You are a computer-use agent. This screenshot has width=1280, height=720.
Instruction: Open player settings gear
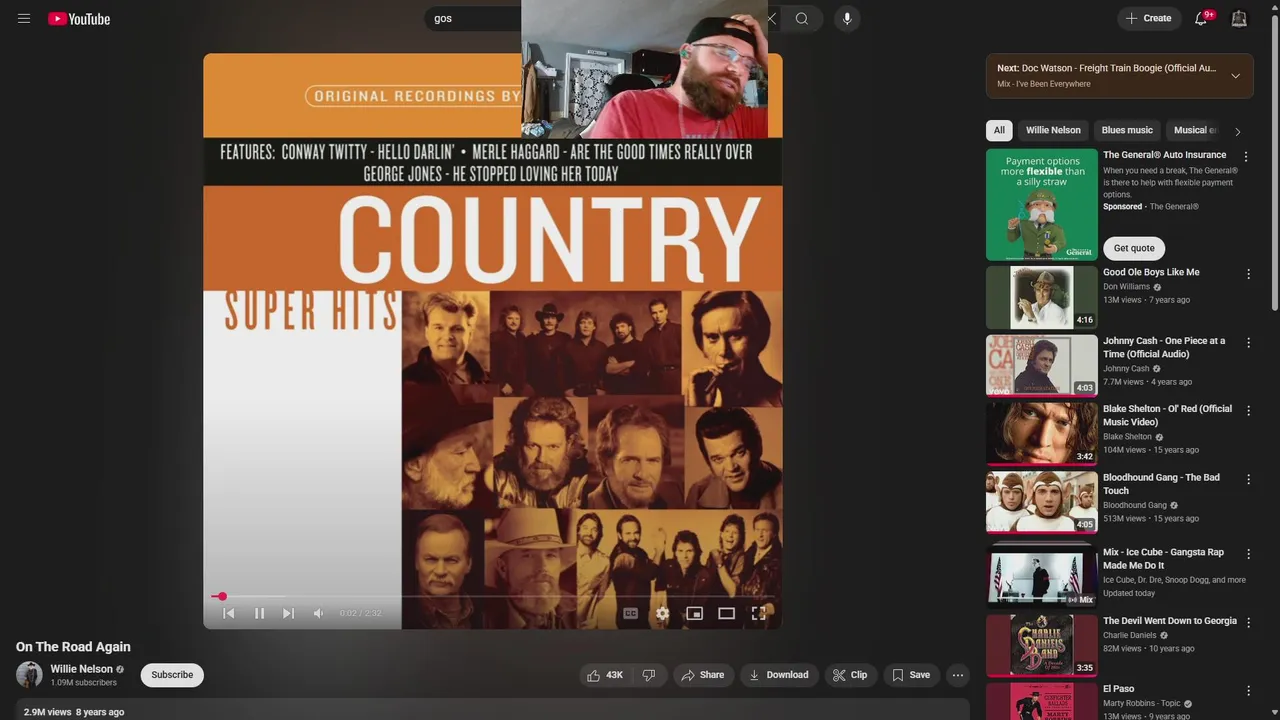point(662,613)
